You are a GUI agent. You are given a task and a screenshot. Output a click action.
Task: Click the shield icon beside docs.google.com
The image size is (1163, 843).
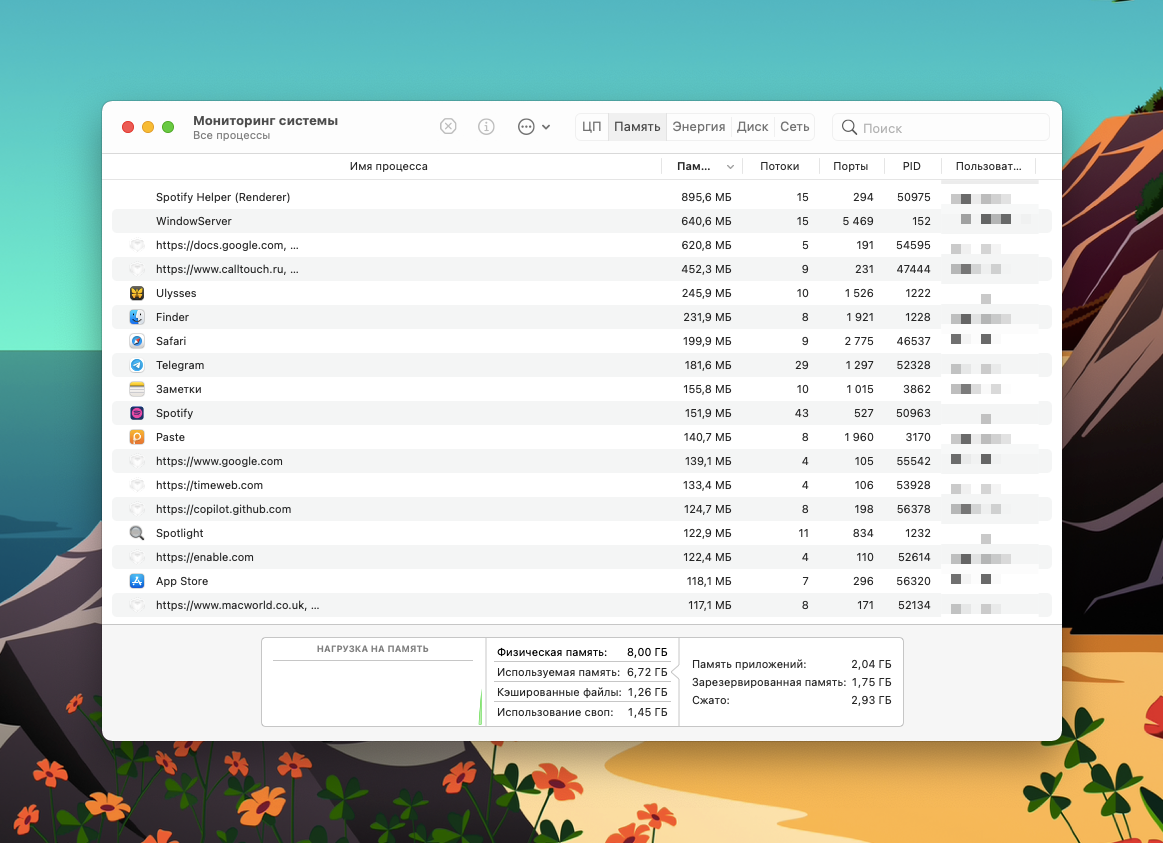(x=136, y=245)
